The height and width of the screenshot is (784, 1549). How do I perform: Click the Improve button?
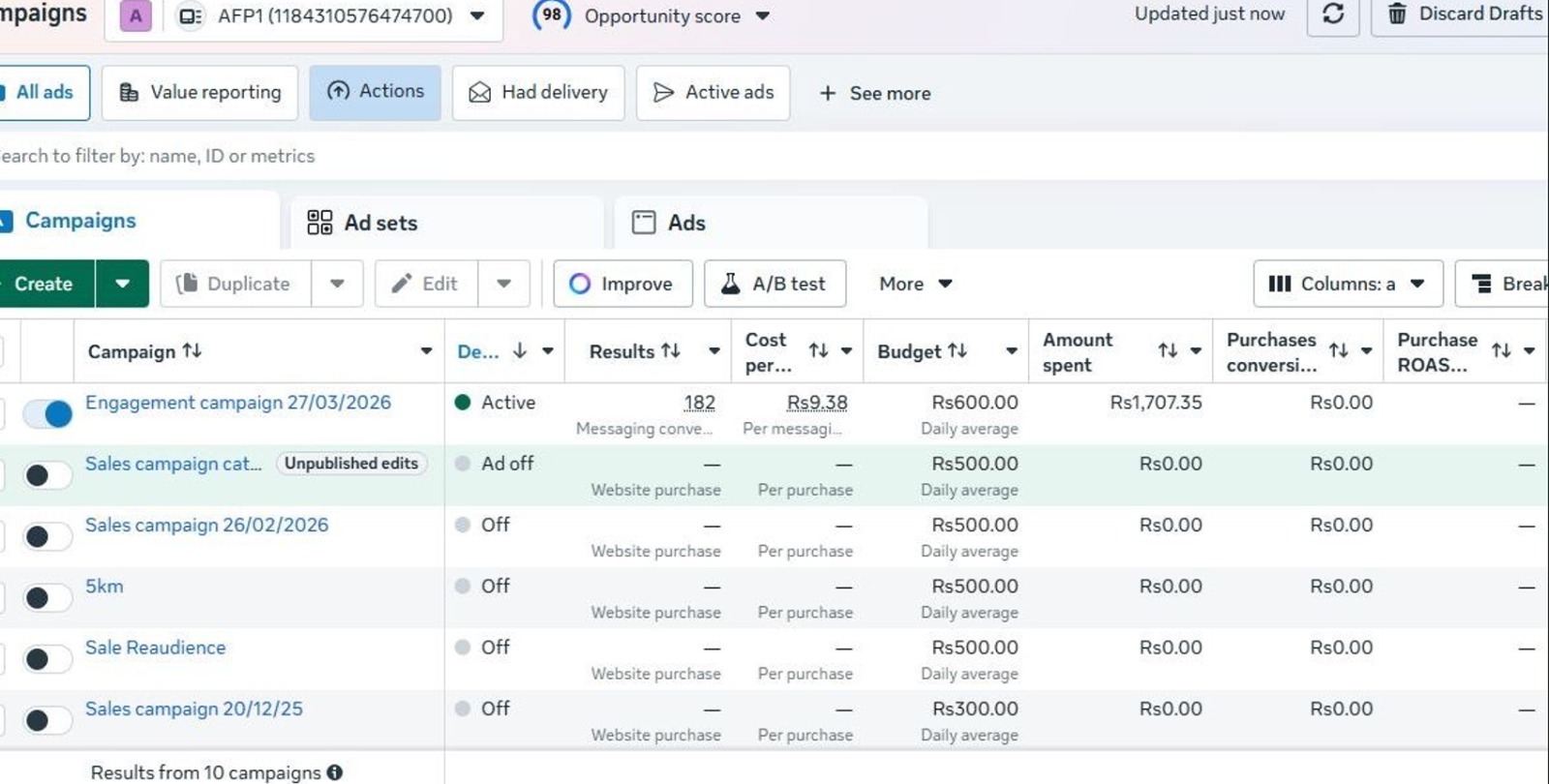pos(623,284)
